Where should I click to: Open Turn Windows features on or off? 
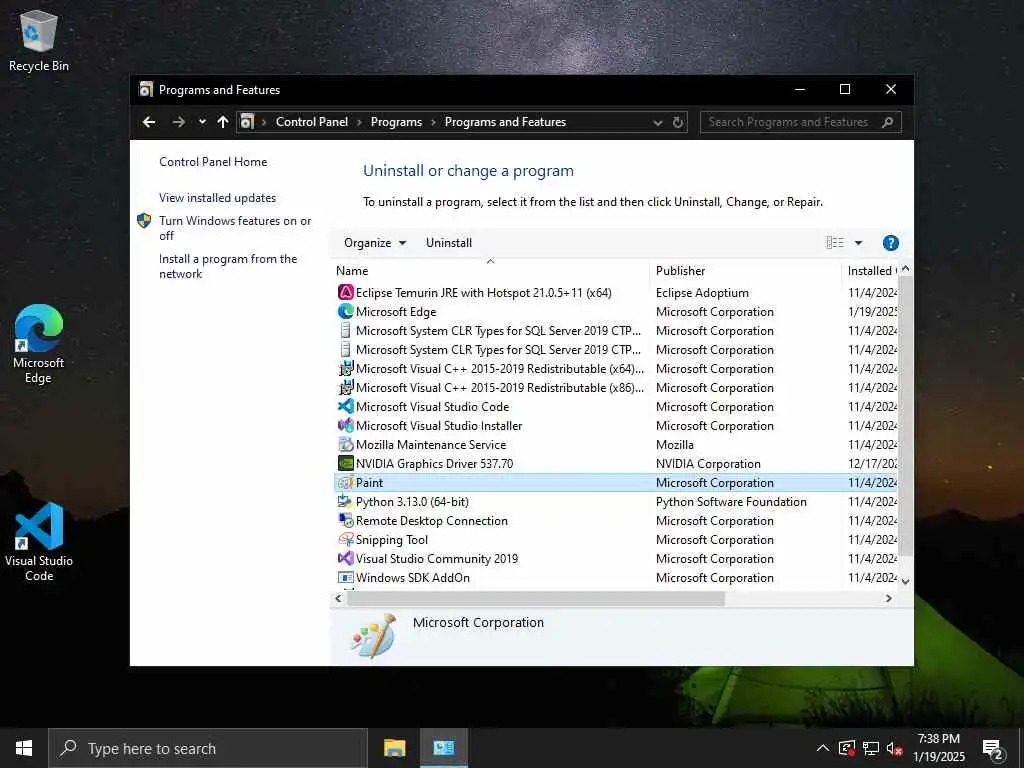(235, 228)
